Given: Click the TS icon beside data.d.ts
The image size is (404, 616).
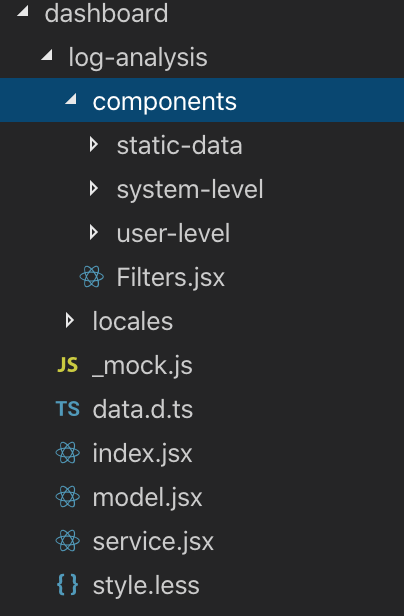Looking at the screenshot, I should [68, 409].
